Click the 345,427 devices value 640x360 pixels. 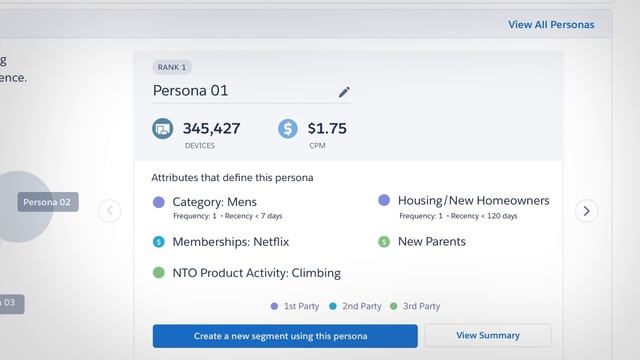211,129
